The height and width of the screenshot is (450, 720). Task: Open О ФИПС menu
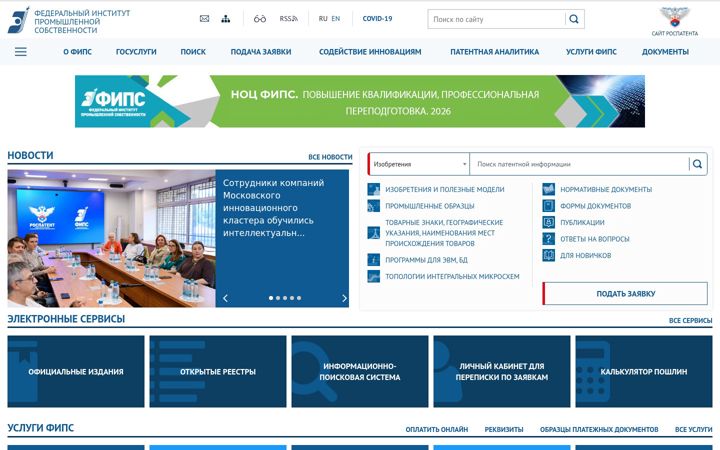click(x=77, y=52)
